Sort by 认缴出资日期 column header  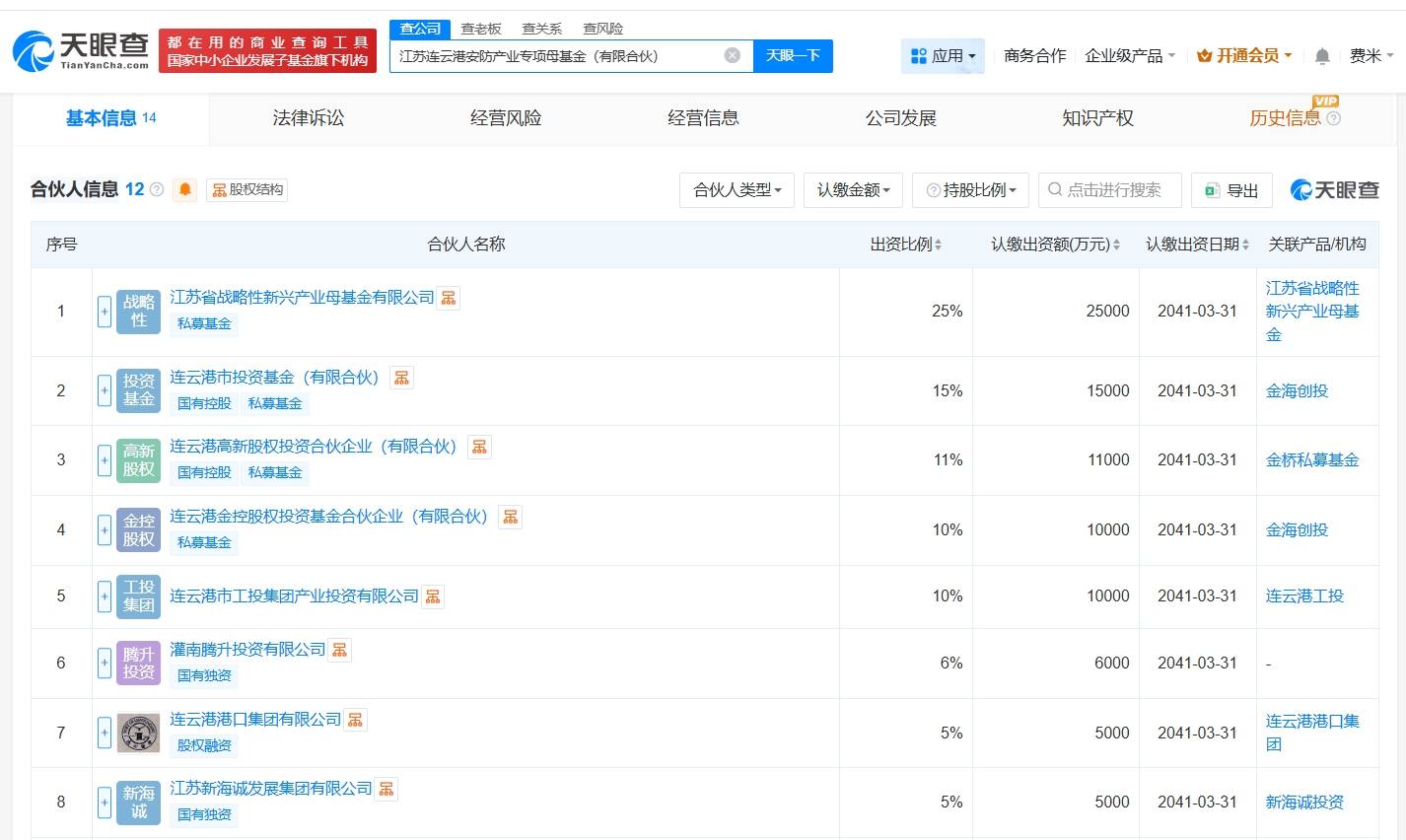(x=1196, y=245)
